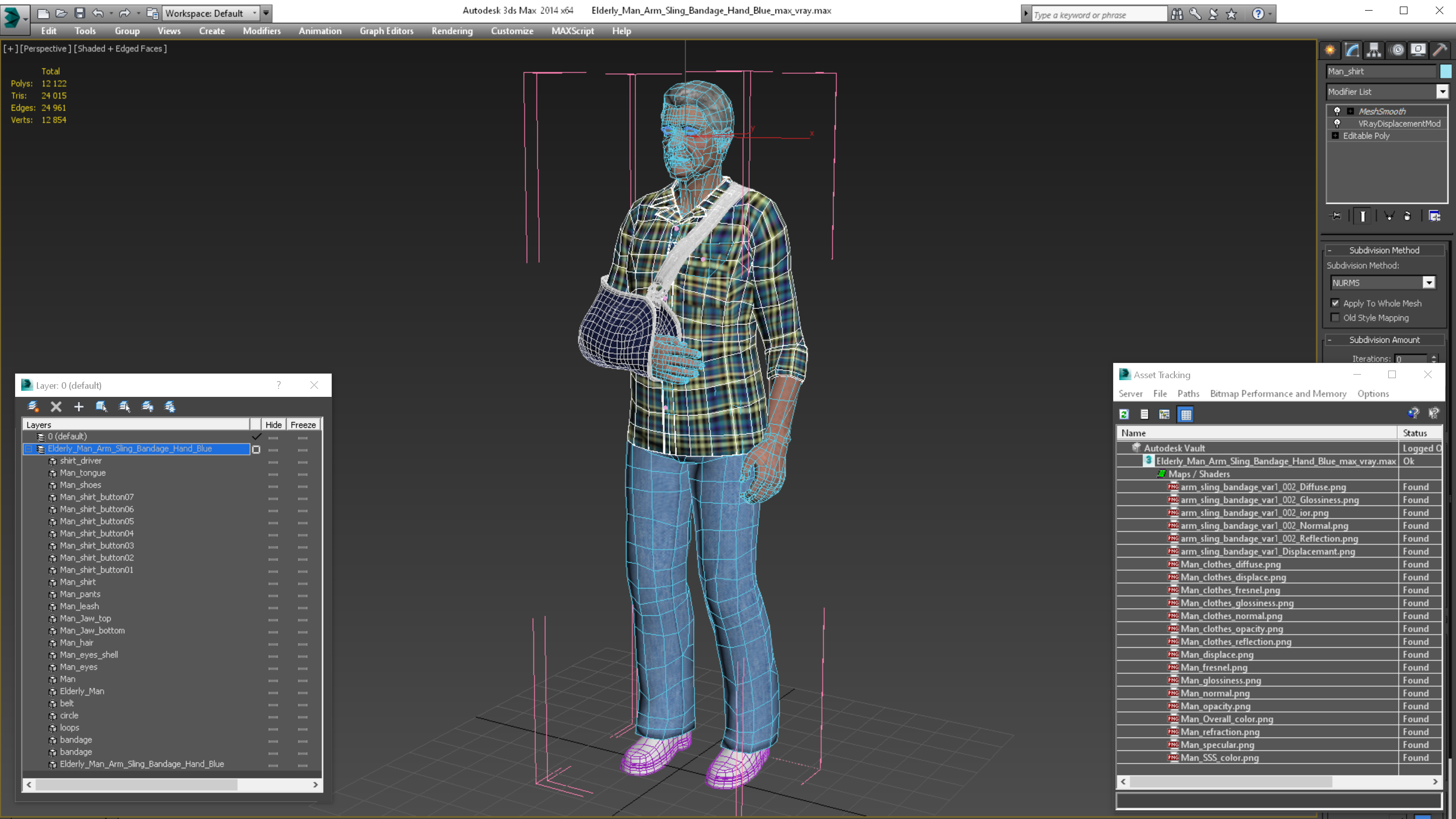Image resolution: width=1456 pixels, height=819 pixels.
Task: Toggle MeshSmooth modifier lightbulb
Action: 1337,111
